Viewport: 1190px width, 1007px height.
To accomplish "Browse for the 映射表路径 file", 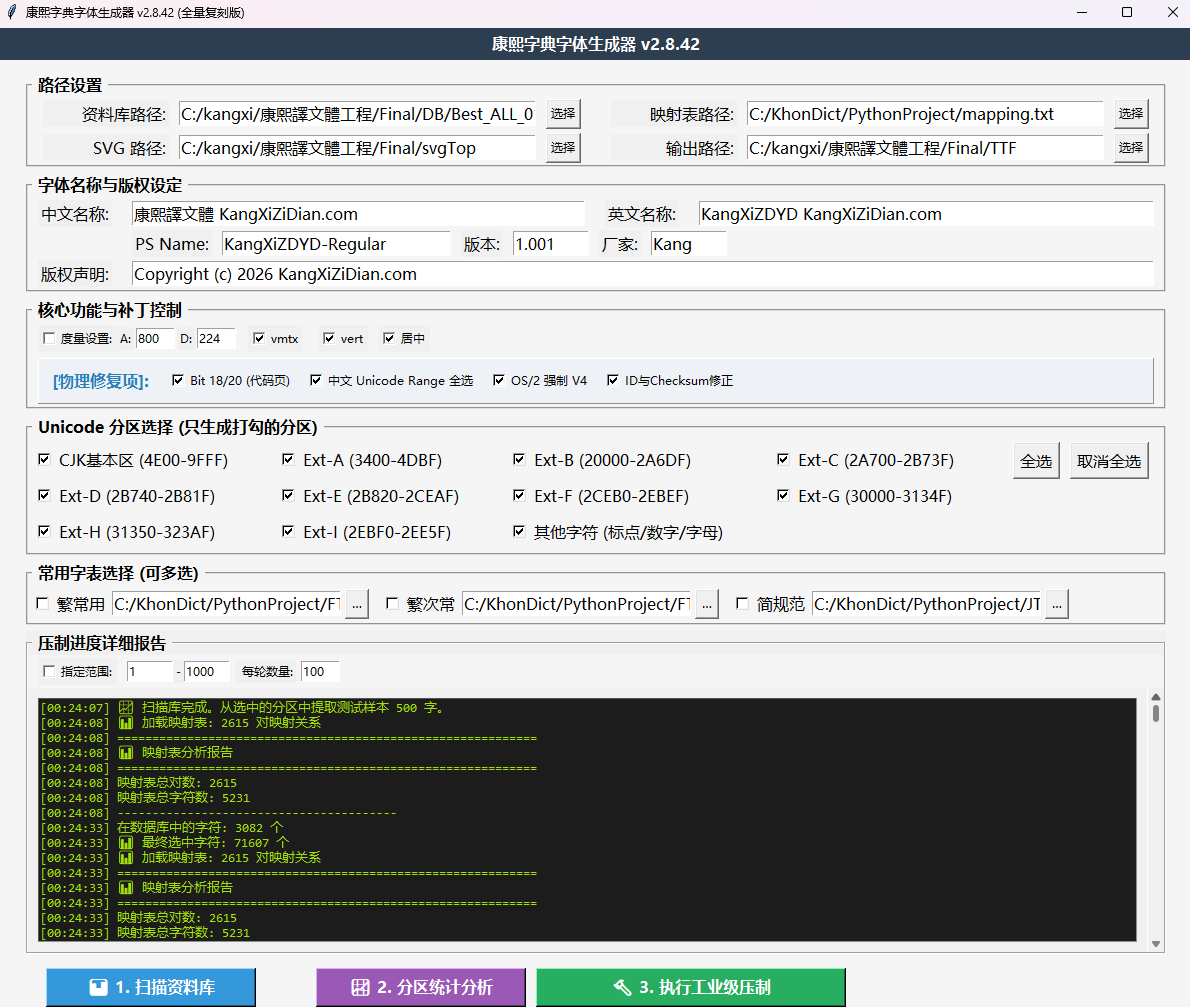I will tap(1131, 114).
